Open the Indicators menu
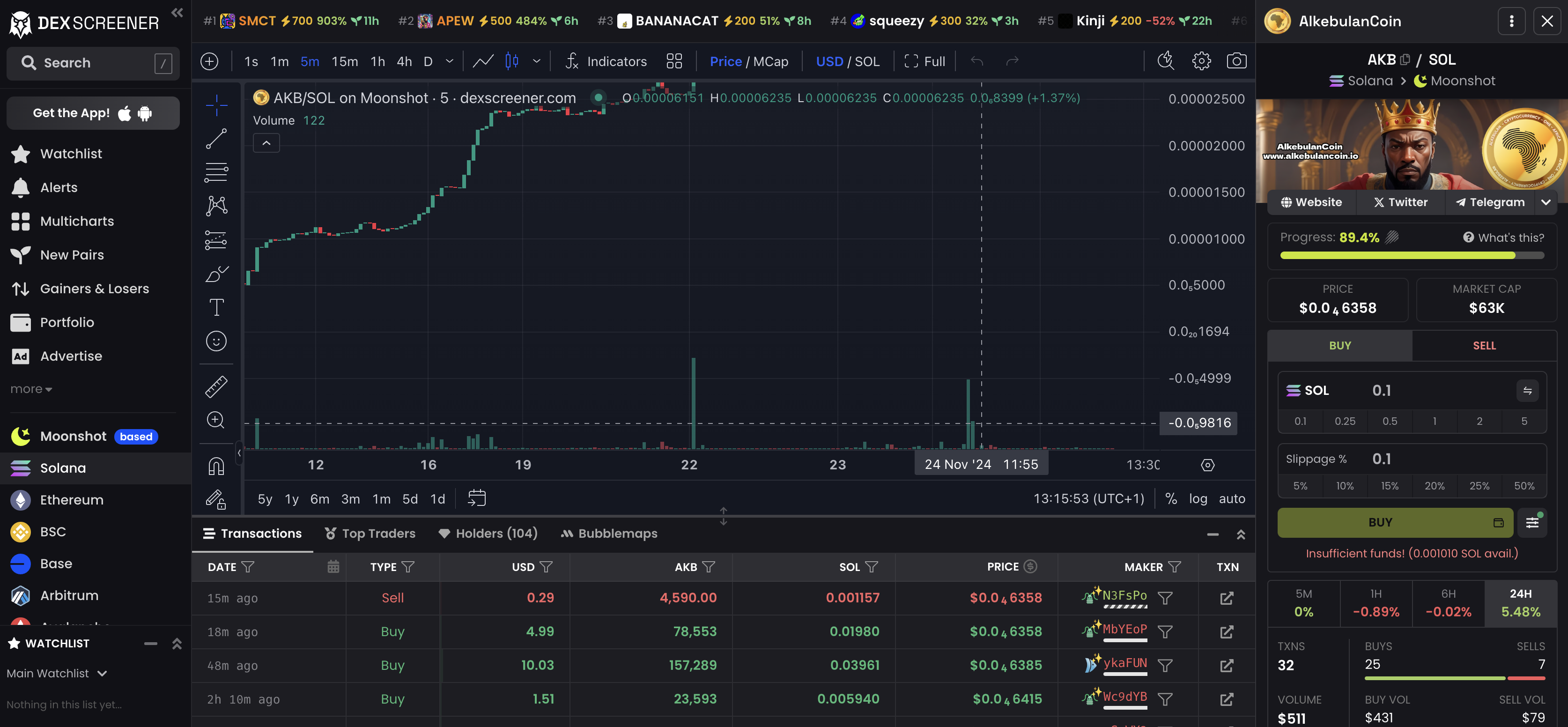 tap(606, 61)
